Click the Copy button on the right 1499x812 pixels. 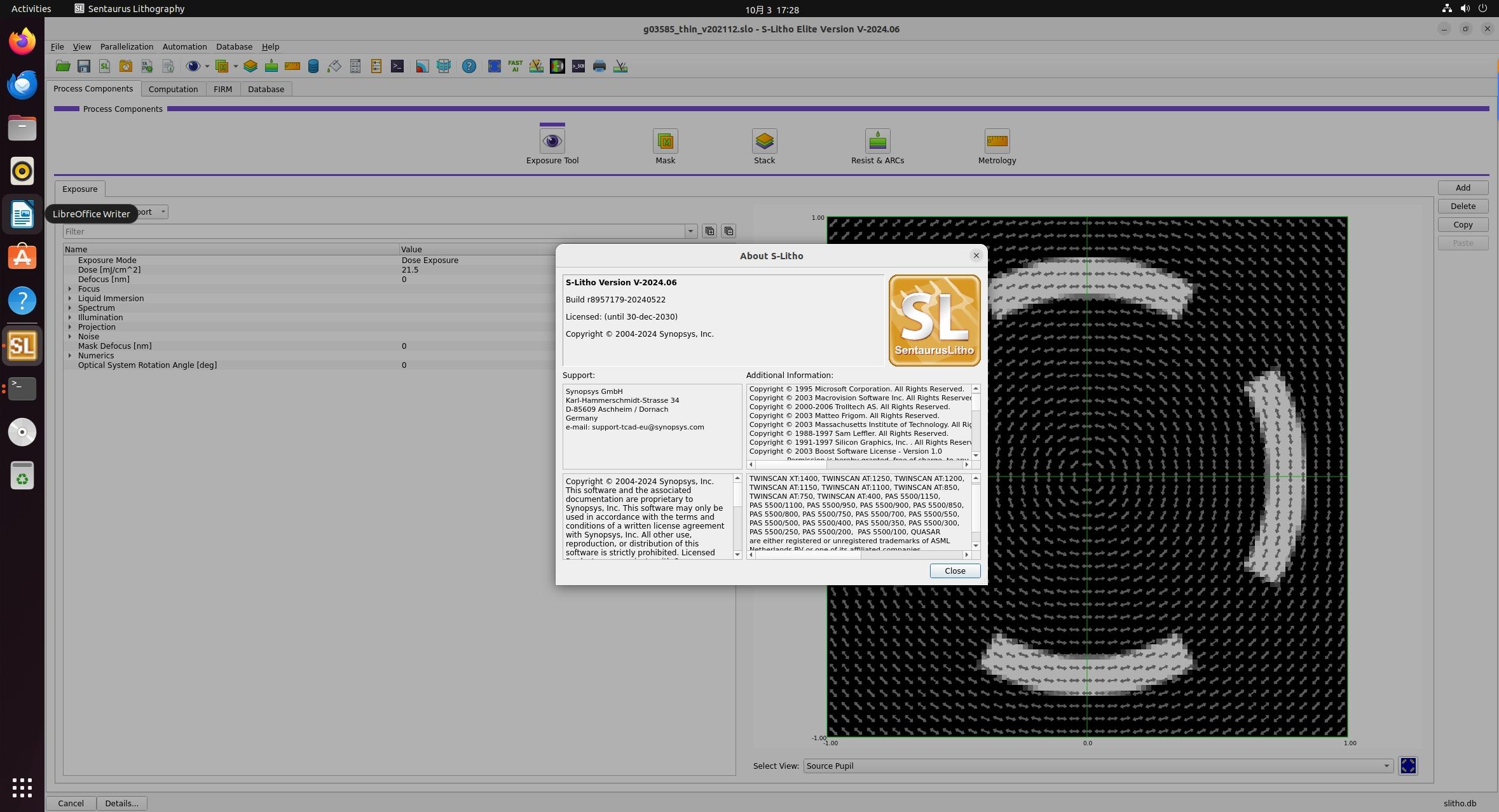1461,224
